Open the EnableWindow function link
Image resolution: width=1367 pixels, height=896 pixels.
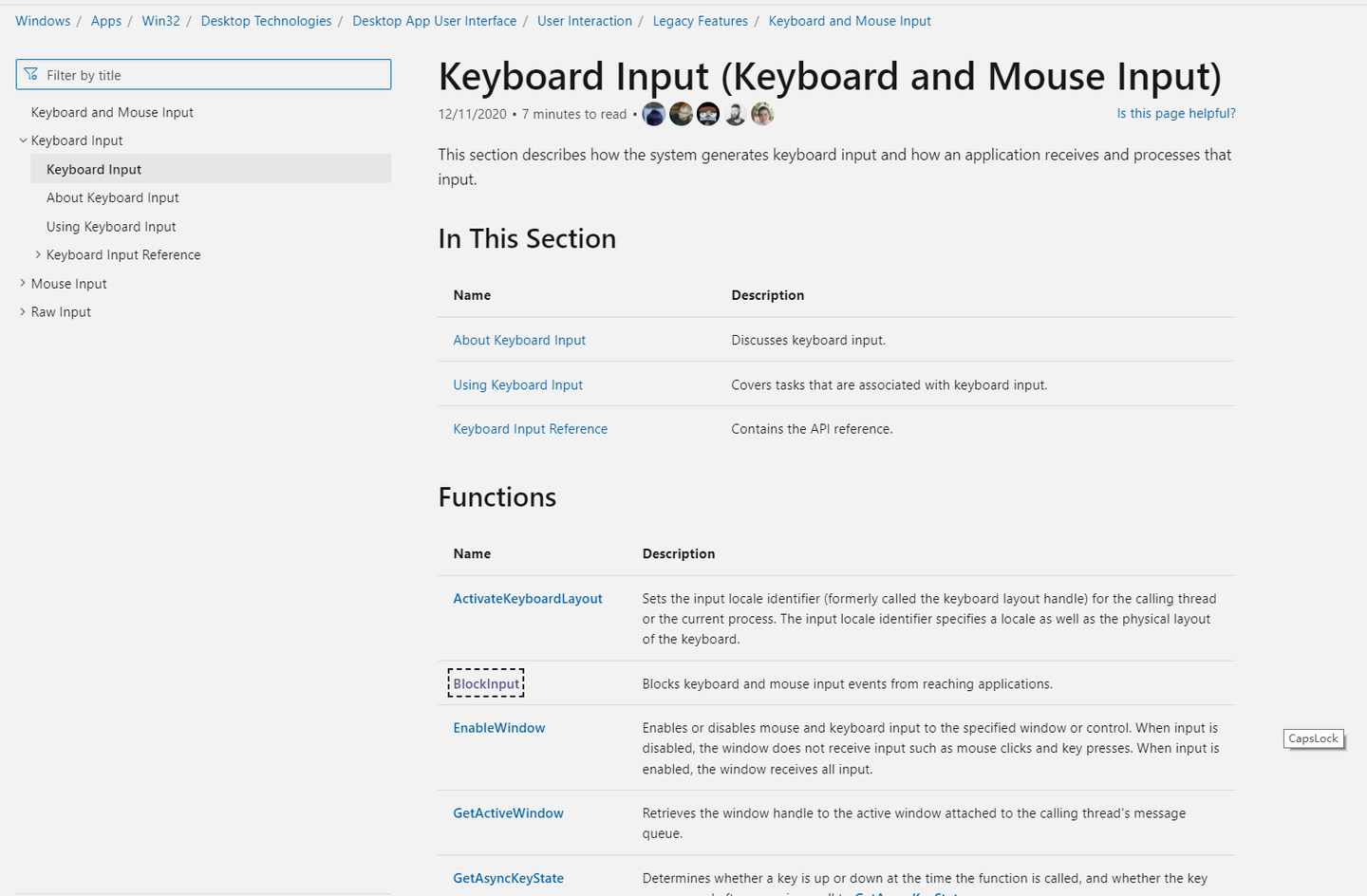(x=499, y=728)
